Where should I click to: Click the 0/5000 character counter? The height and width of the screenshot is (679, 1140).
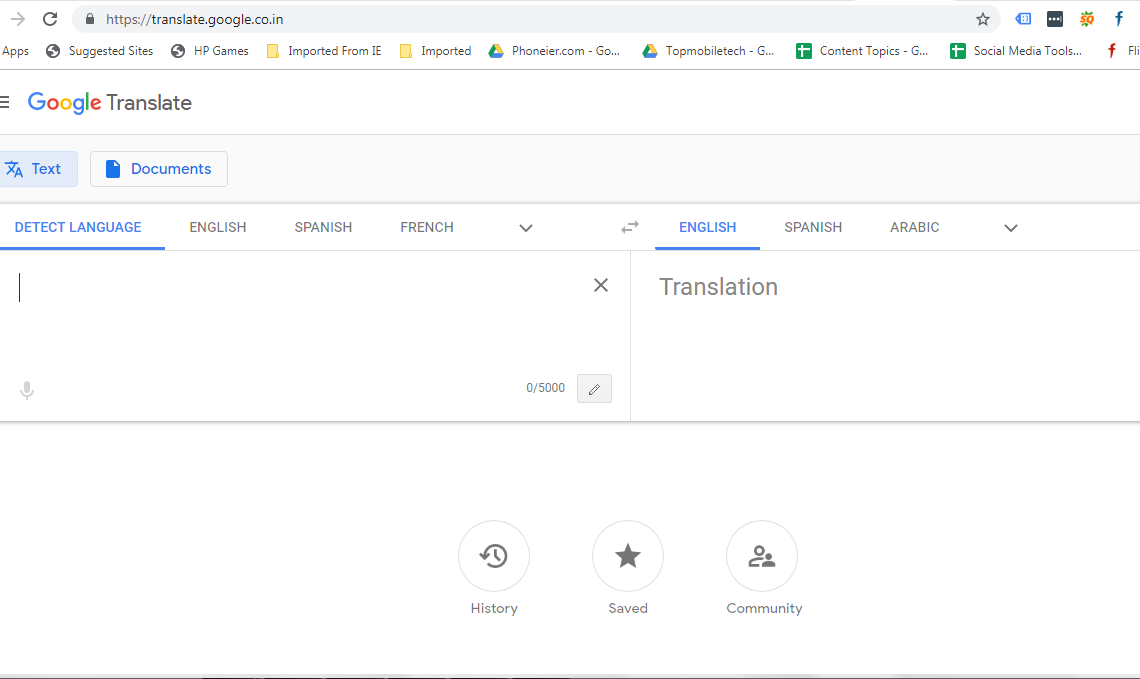(x=545, y=388)
